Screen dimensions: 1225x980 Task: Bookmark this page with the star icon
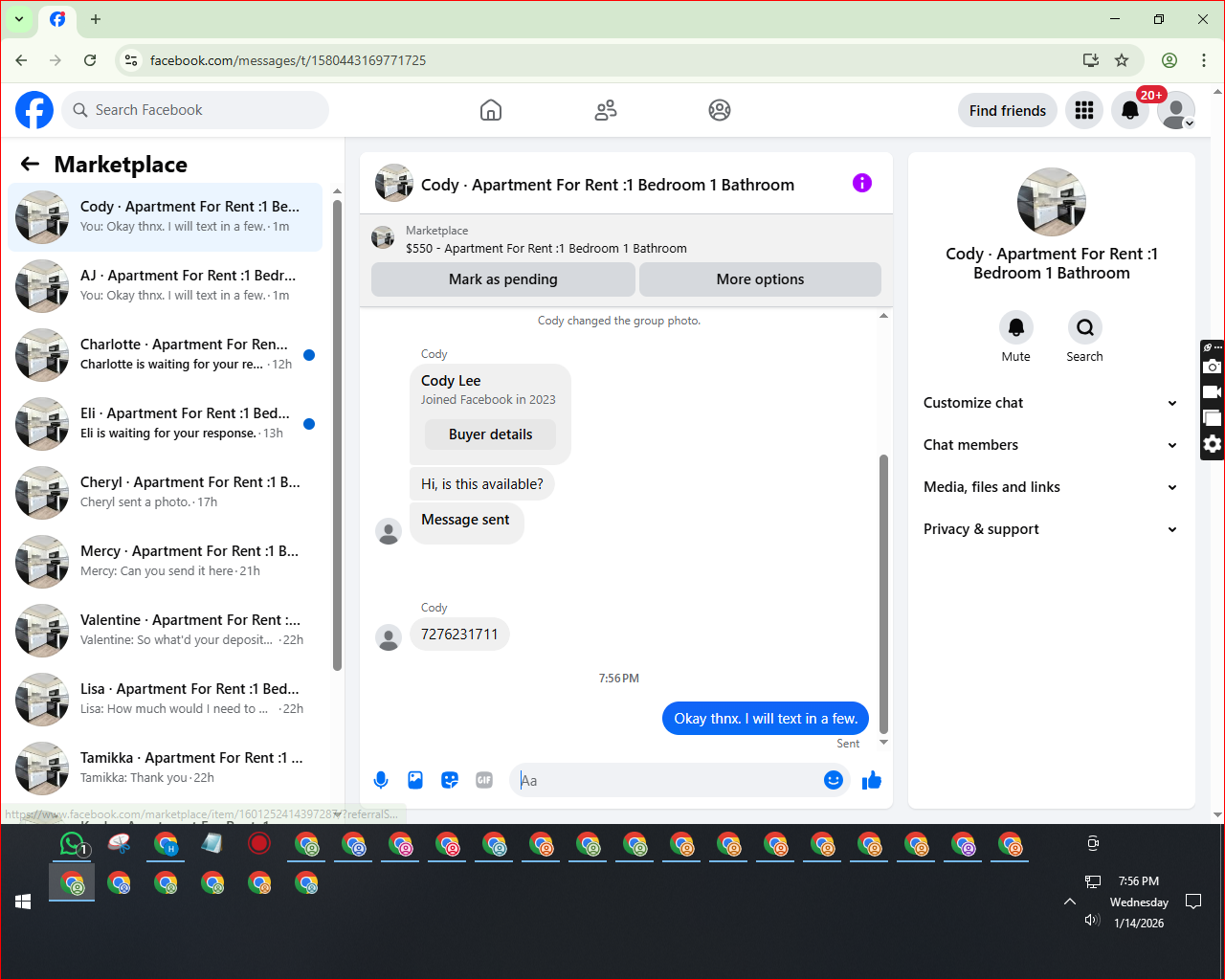[x=1122, y=60]
